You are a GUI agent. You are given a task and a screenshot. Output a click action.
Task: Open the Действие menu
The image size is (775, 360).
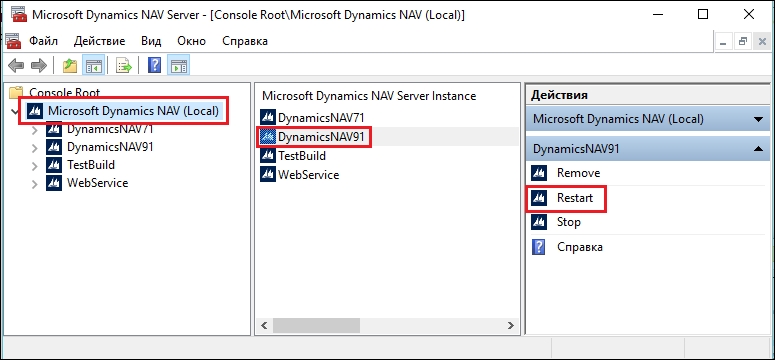100,41
